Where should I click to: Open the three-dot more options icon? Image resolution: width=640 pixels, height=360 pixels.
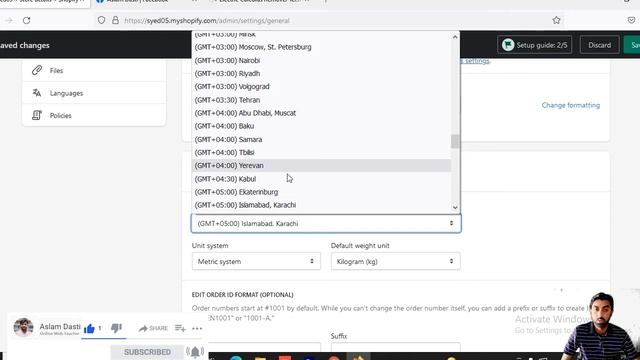point(197,328)
